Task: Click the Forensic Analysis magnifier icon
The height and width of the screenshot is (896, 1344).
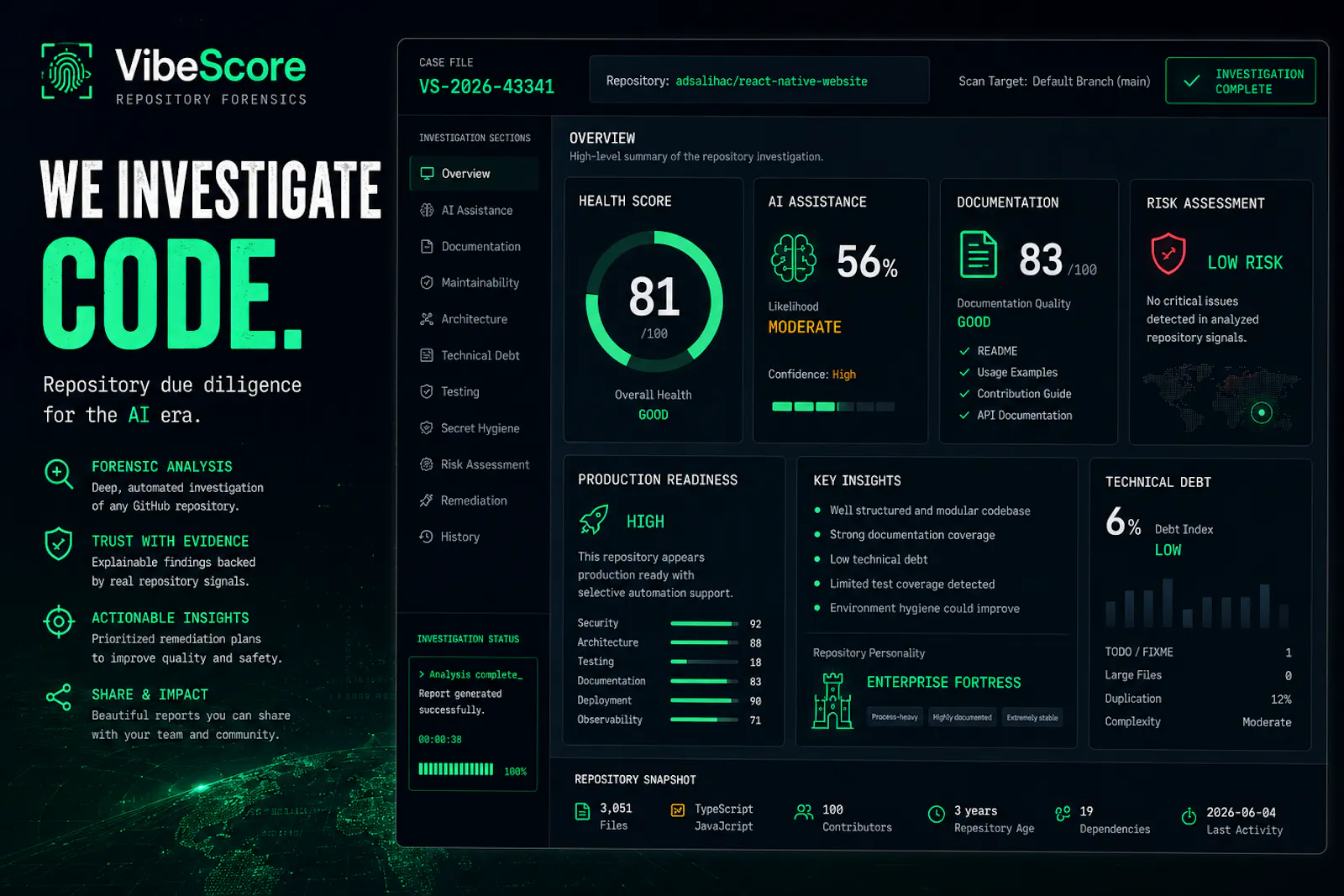Action: (59, 475)
